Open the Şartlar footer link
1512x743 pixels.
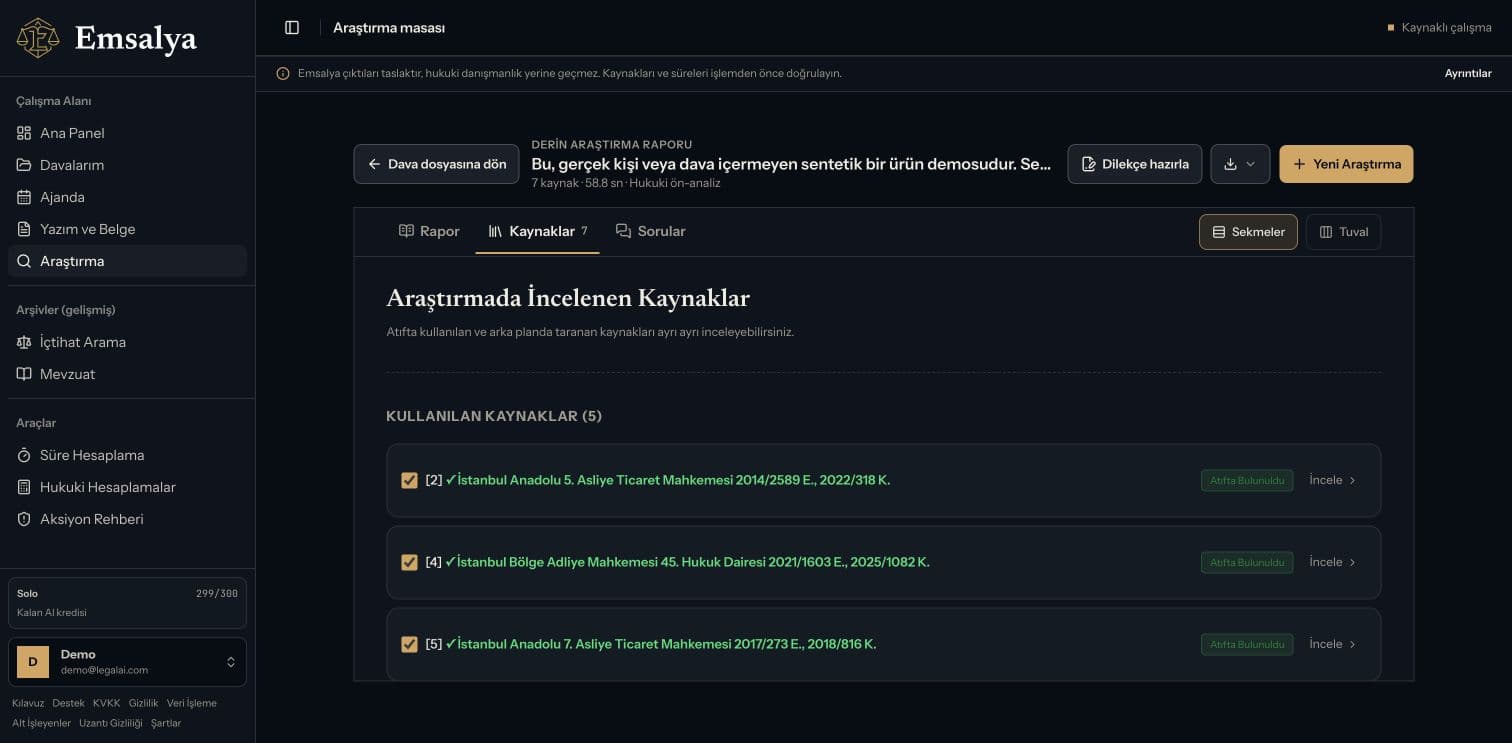point(166,723)
